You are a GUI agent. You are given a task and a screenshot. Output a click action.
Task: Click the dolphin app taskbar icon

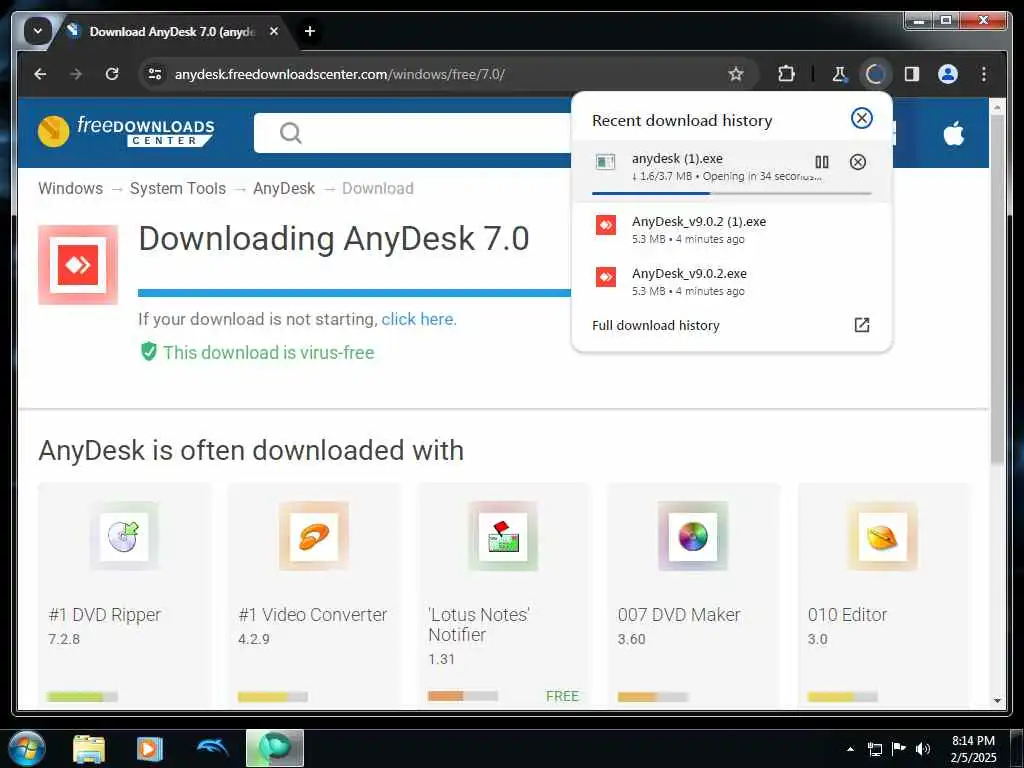tap(212, 748)
